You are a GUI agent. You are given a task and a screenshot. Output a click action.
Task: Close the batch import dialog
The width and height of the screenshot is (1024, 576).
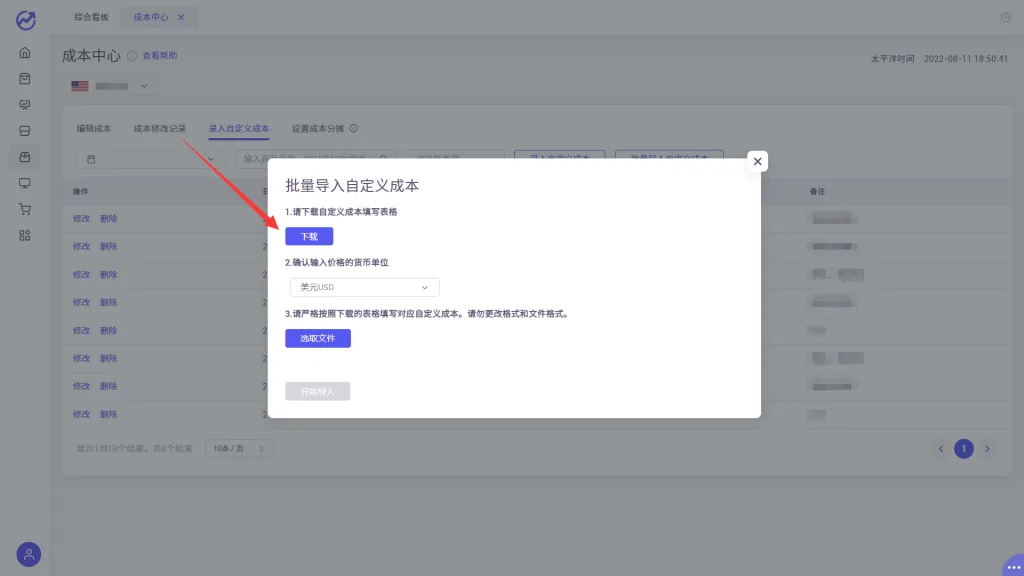click(x=758, y=161)
